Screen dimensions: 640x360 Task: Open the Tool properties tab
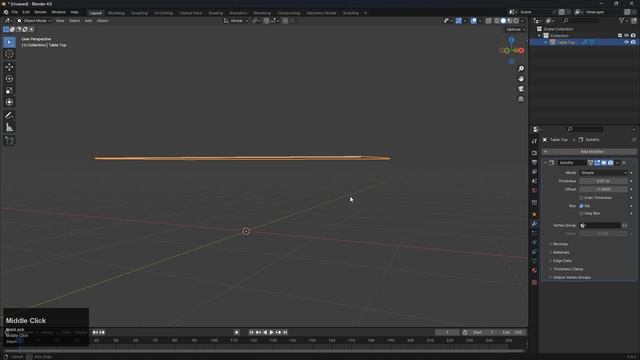pyautogui.click(x=534, y=141)
